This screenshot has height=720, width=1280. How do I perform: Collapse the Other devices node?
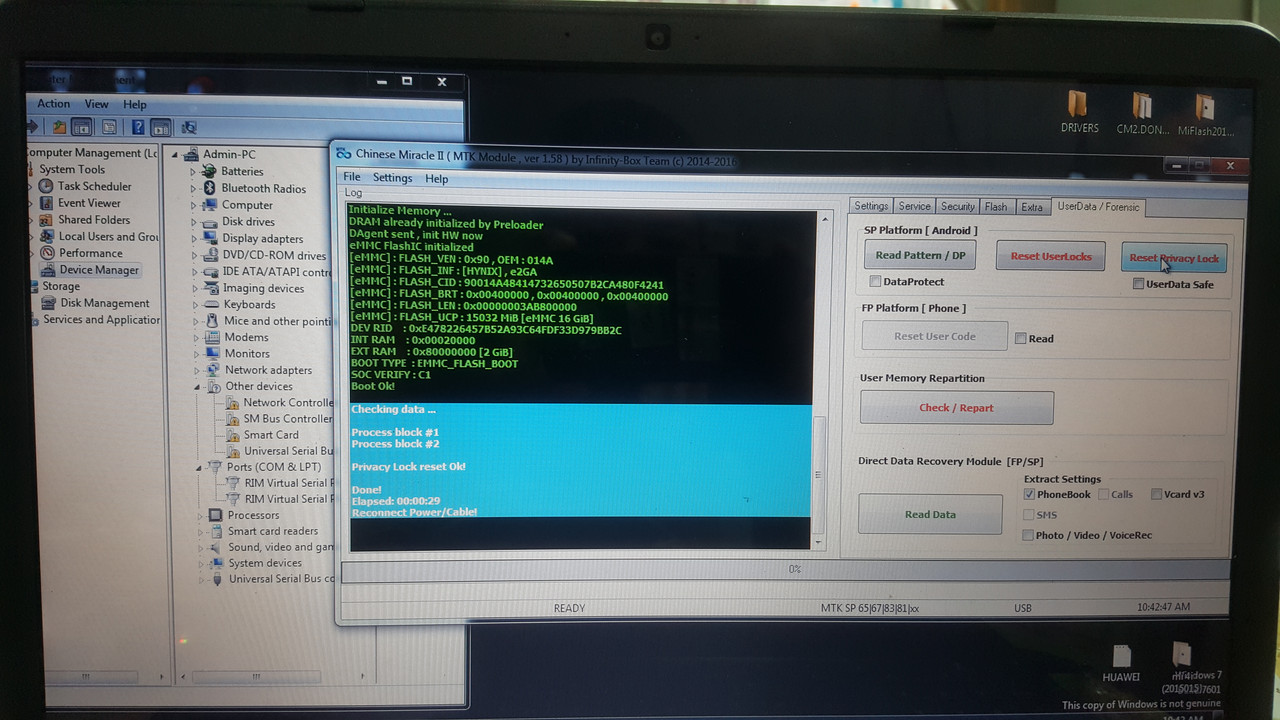[x=197, y=387]
